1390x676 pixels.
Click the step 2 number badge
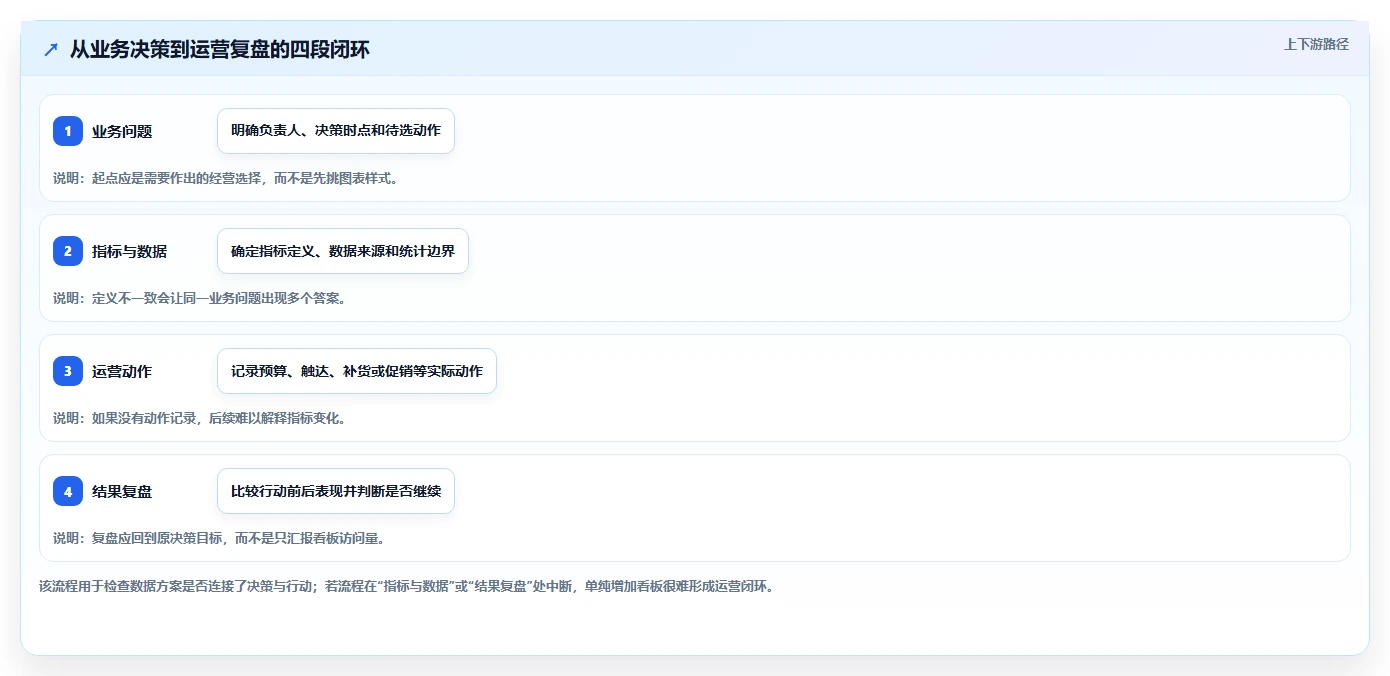point(68,251)
